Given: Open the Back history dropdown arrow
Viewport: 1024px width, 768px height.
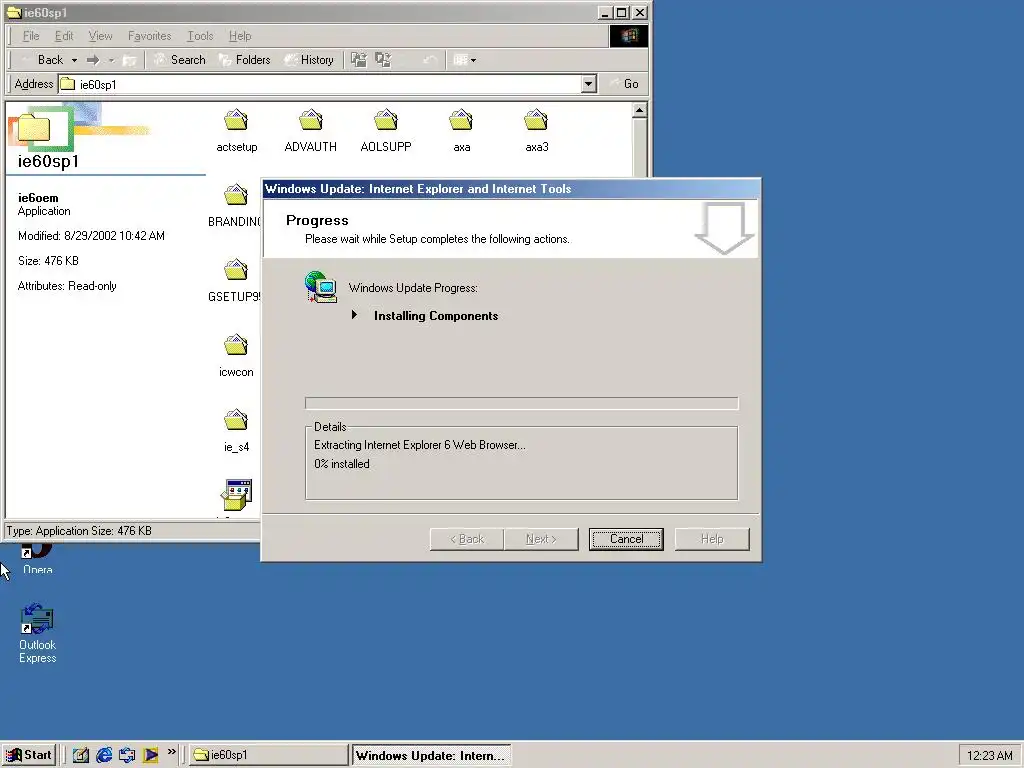Looking at the screenshot, I should pos(74,60).
